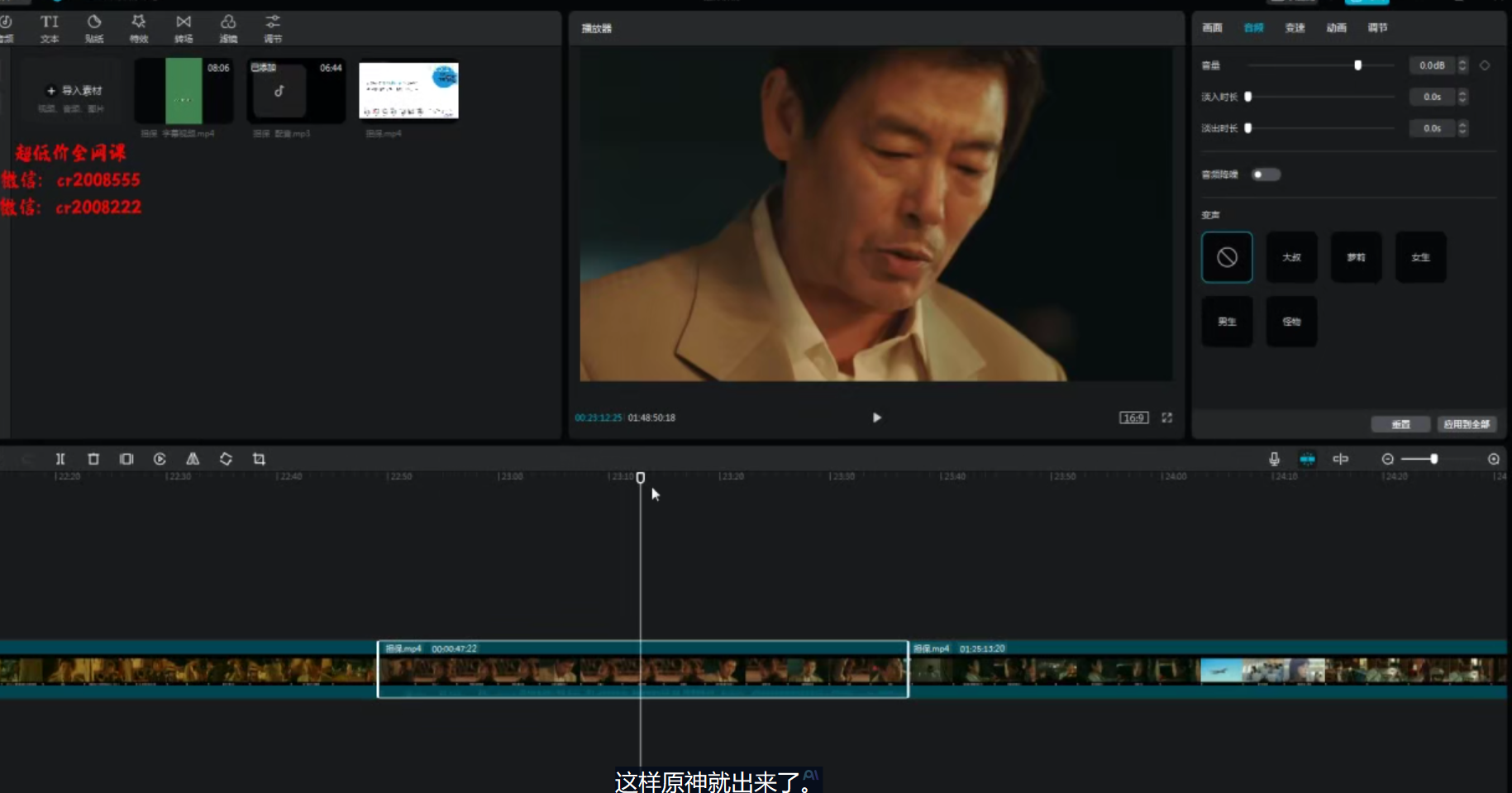Add a volume keyframe with diamond icon
This screenshot has height=793, width=1512.
(1485, 65)
